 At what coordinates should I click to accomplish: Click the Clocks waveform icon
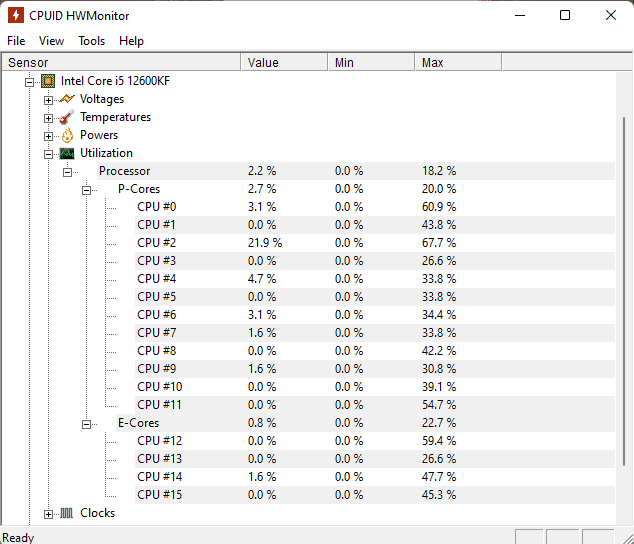[x=67, y=513]
